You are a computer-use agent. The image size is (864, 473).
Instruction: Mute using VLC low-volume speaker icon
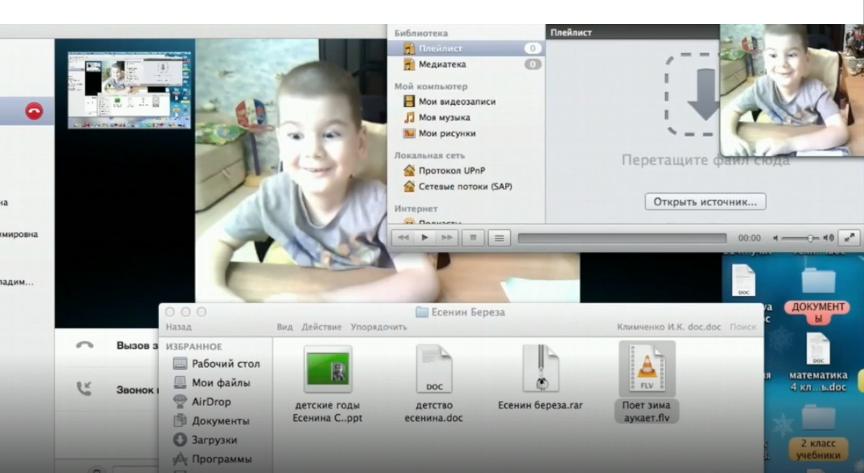point(775,238)
